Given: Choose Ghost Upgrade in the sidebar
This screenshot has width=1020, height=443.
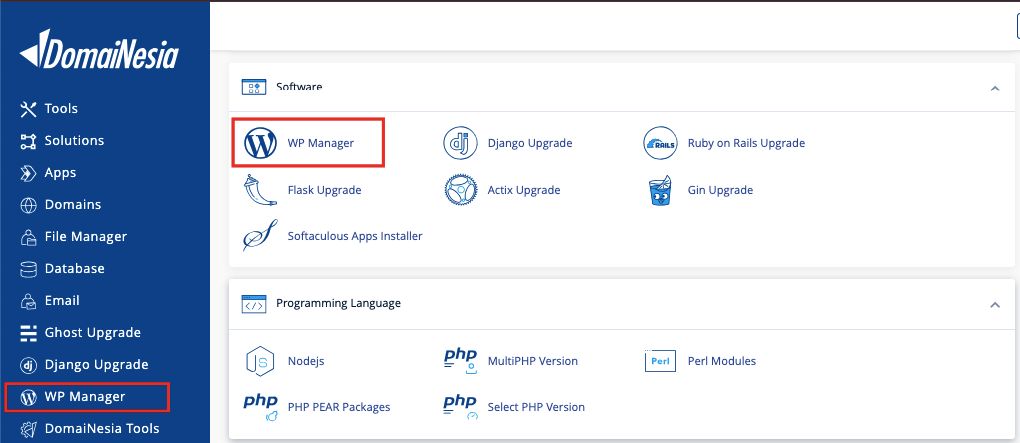Looking at the screenshot, I should pos(93,333).
